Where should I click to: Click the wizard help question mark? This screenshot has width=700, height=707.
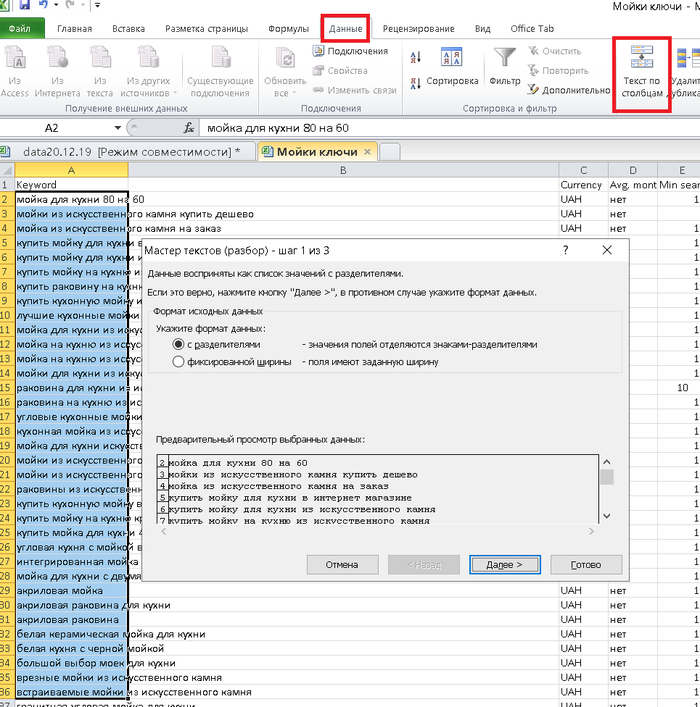pos(565,250)
